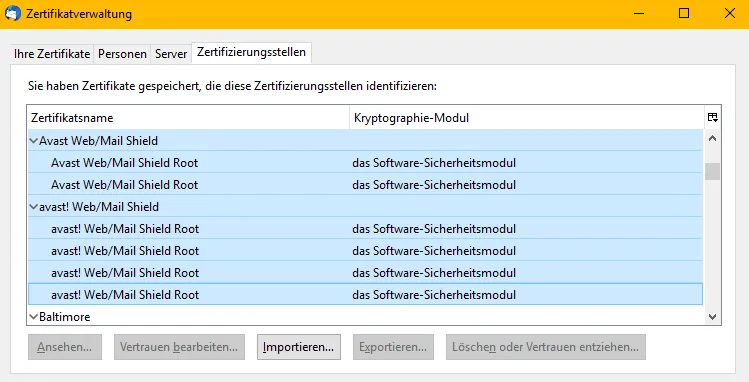Screen dimensions: 749x382
Task: Collapse the Avast Web/Mail Shield group
Action: (x=33, y=141)
